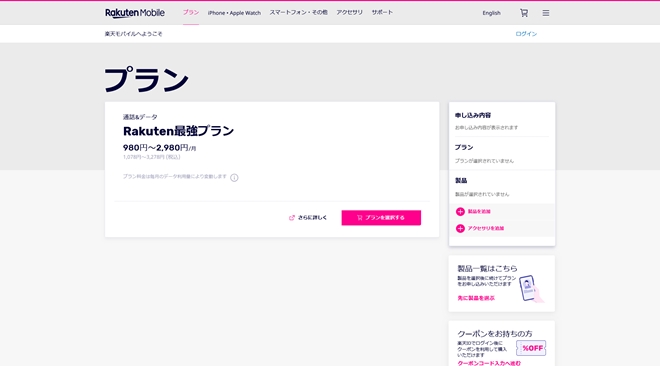Click the phone illustration in 製品一覧 card
The height and width of the screenshot is (366, 660).
point(530,289)
